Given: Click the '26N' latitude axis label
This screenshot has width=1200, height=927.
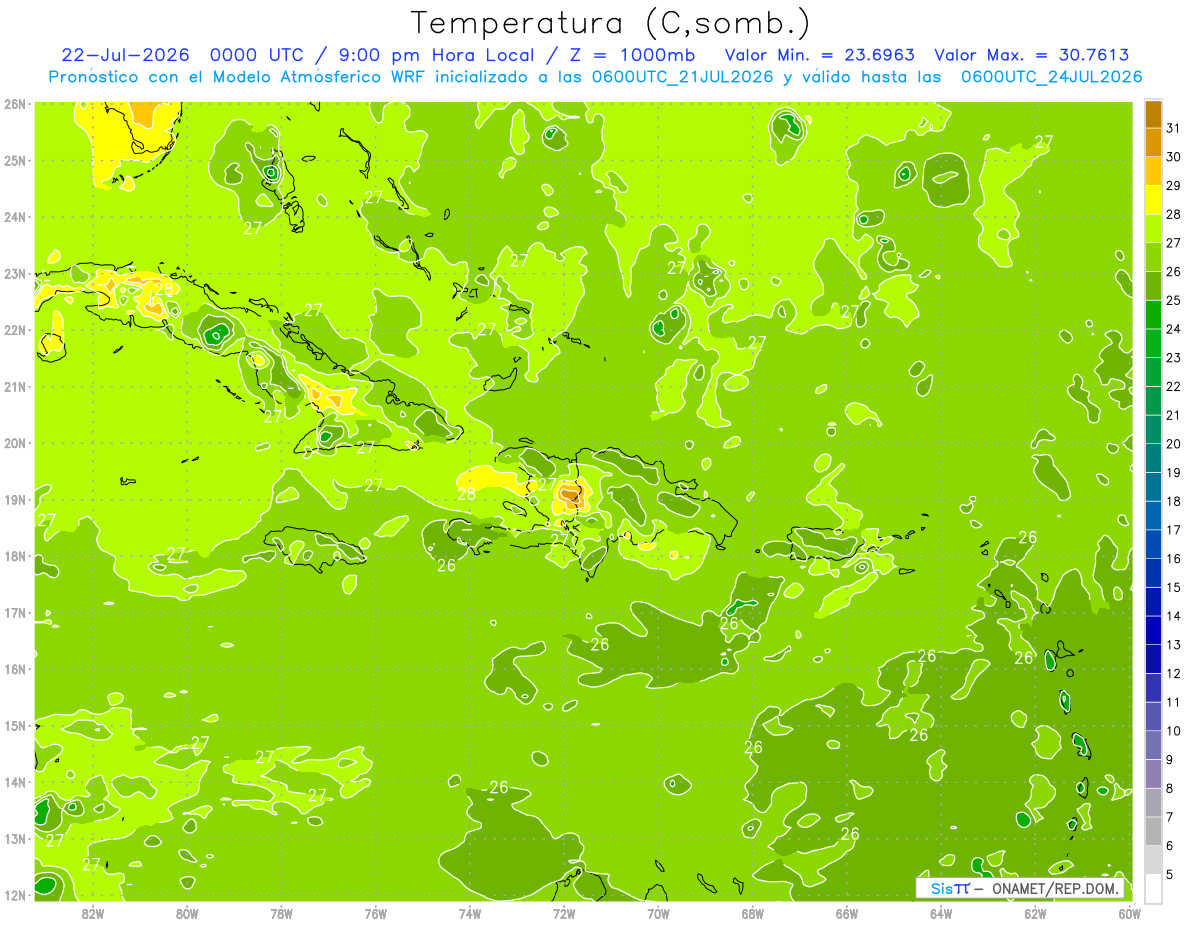Looking at the screenshot, I should pyautogui.click(x=15, y=104).
